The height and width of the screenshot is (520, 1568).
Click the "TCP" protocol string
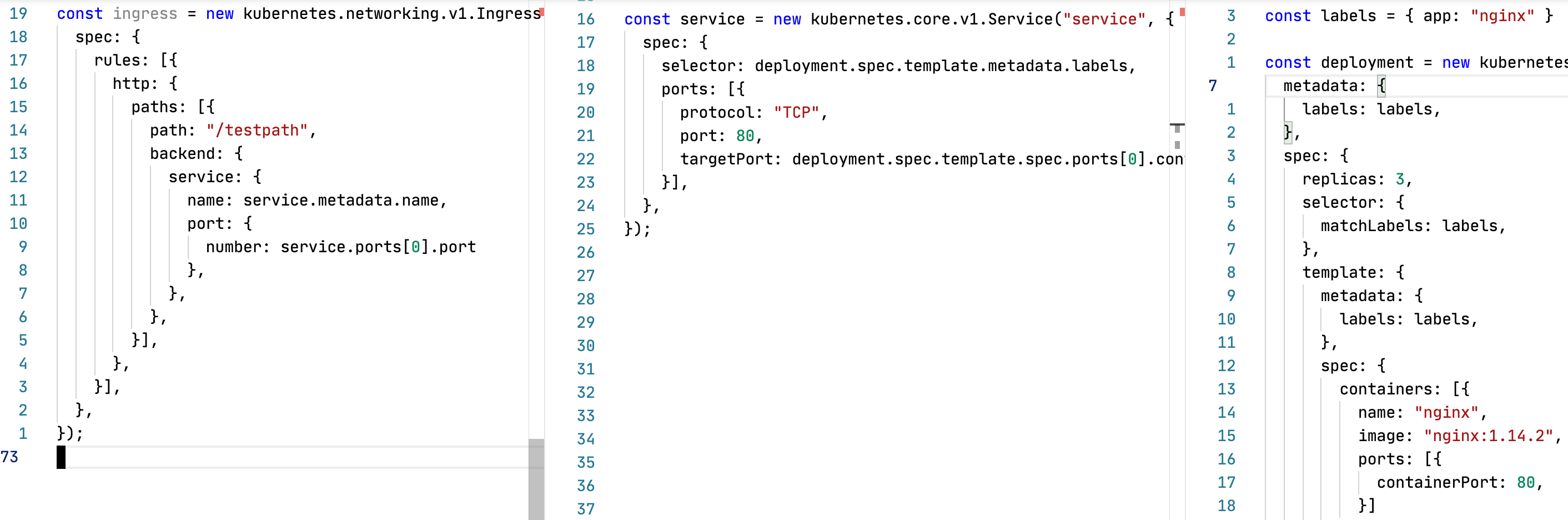[796, 113]
